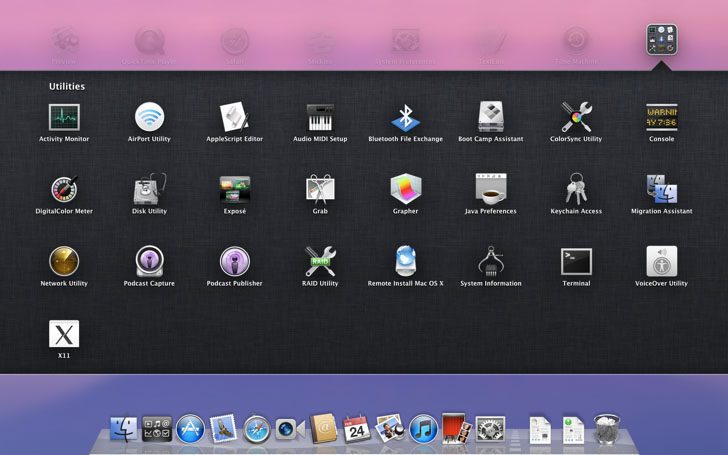Launch iPhoto from the Dock
This screenshot has width=728, height=455.
(x=390, y=428)
